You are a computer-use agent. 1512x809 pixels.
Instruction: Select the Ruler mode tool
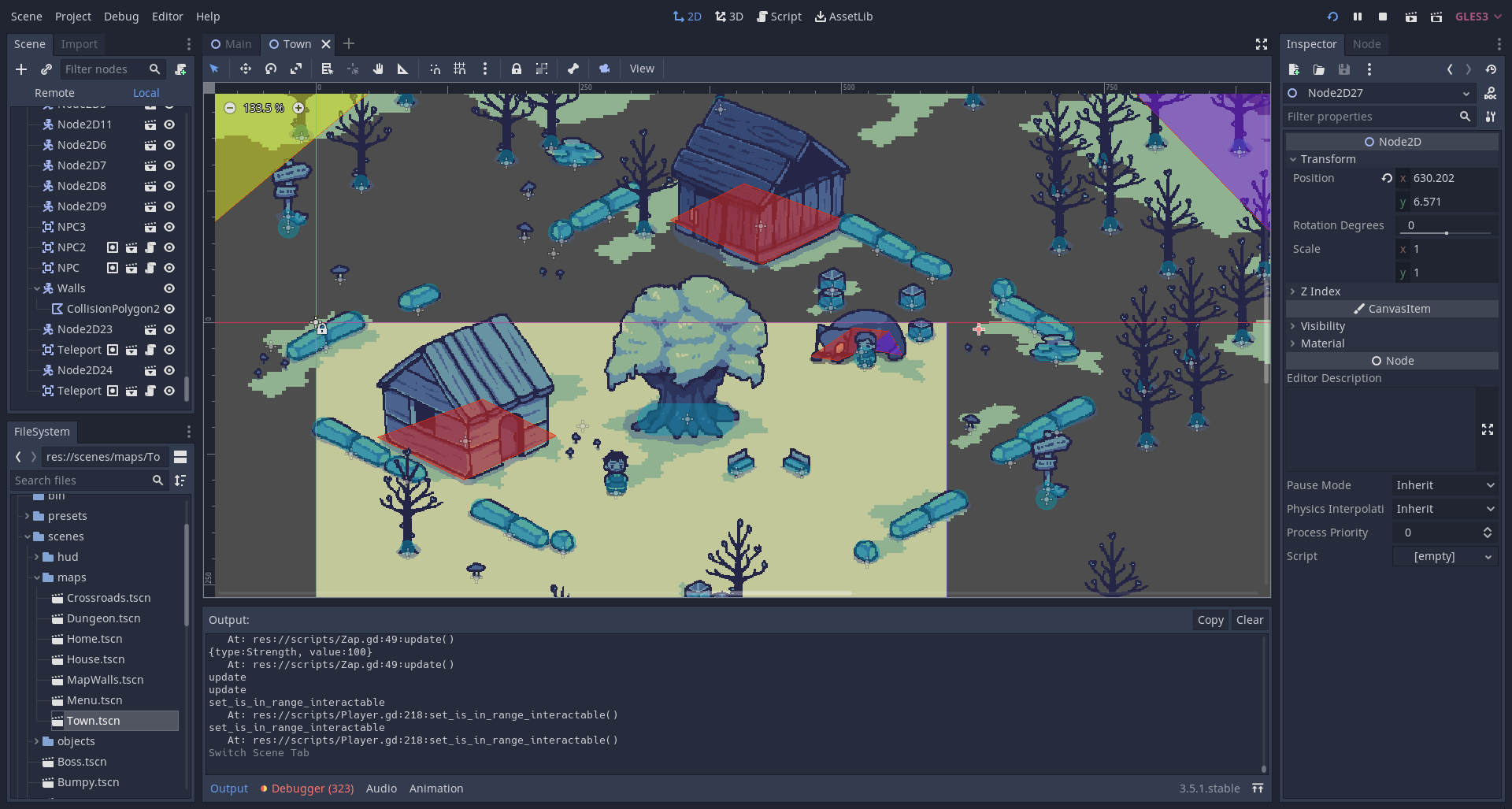coord(403,69)
